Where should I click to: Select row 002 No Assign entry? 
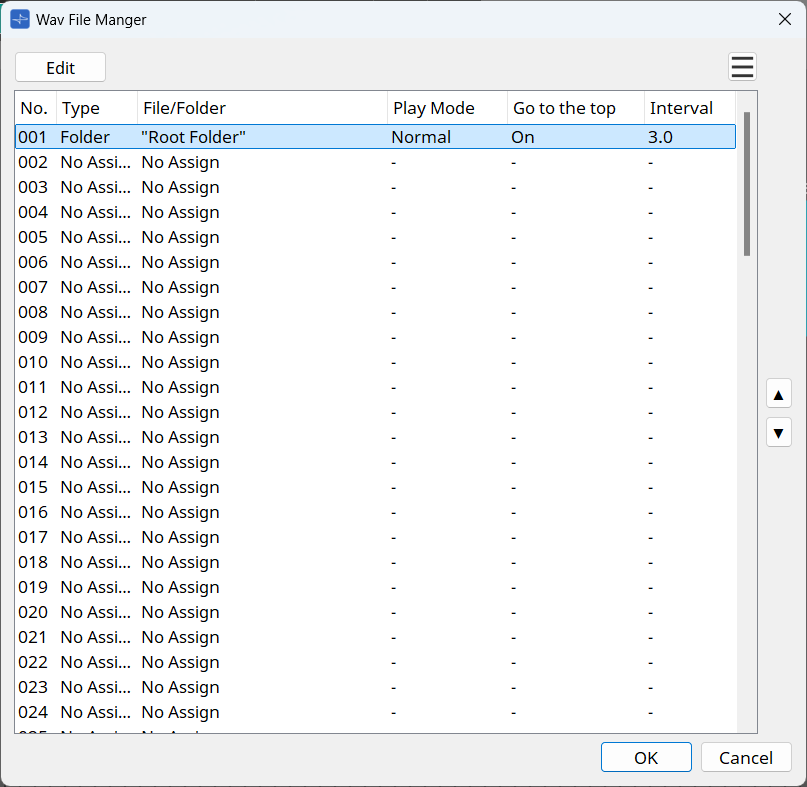click(300, 161)
